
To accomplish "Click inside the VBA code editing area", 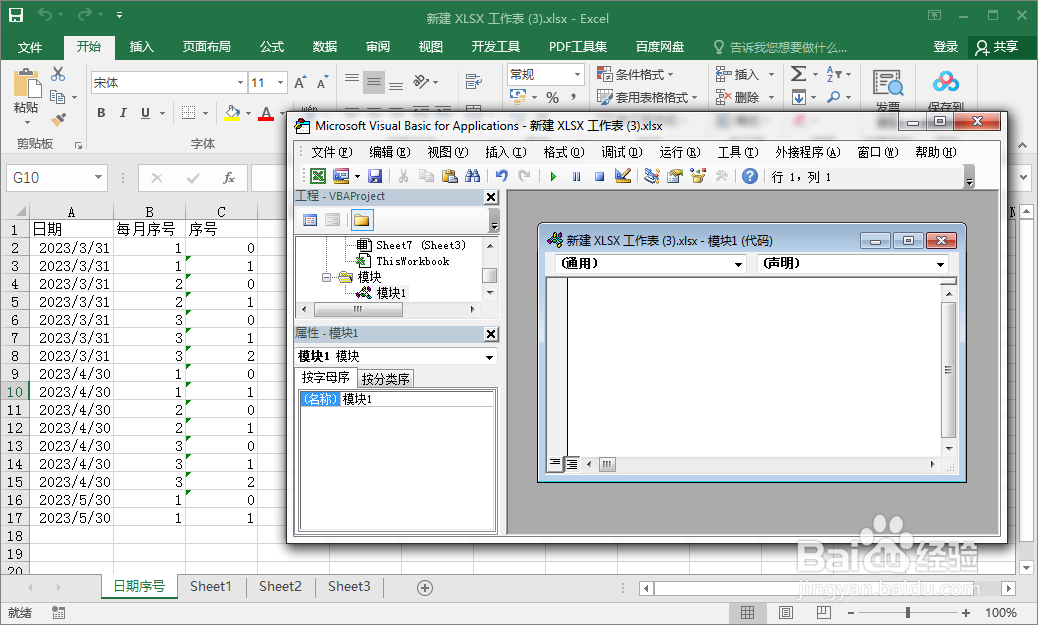I will pyautogui.click(x=753, y=367).
